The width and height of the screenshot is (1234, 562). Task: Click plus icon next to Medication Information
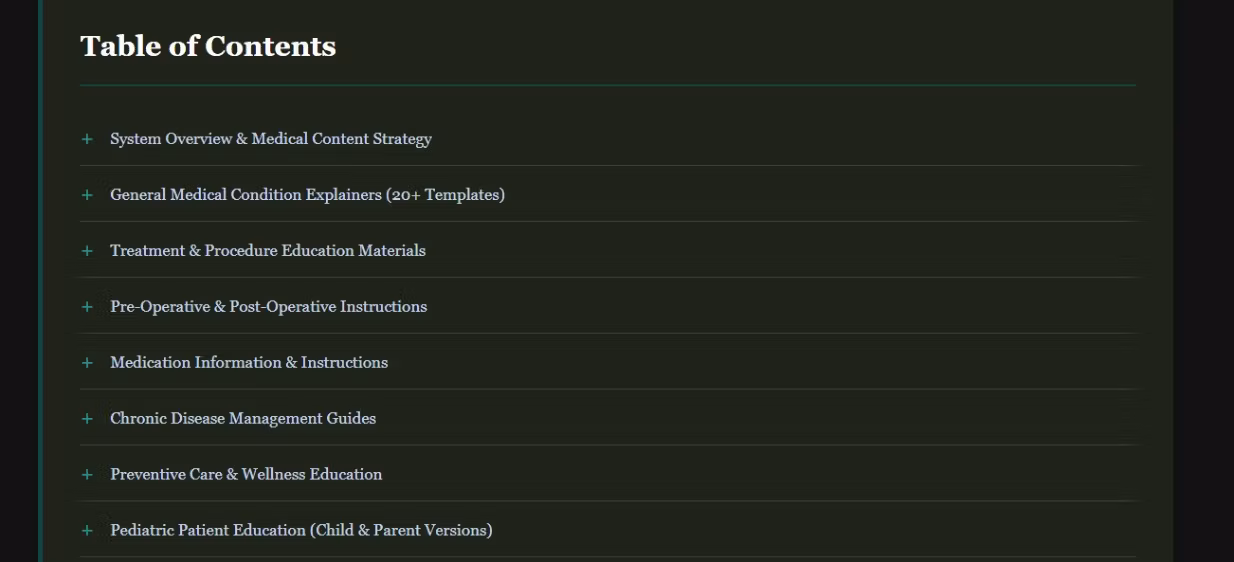[87, 363]
